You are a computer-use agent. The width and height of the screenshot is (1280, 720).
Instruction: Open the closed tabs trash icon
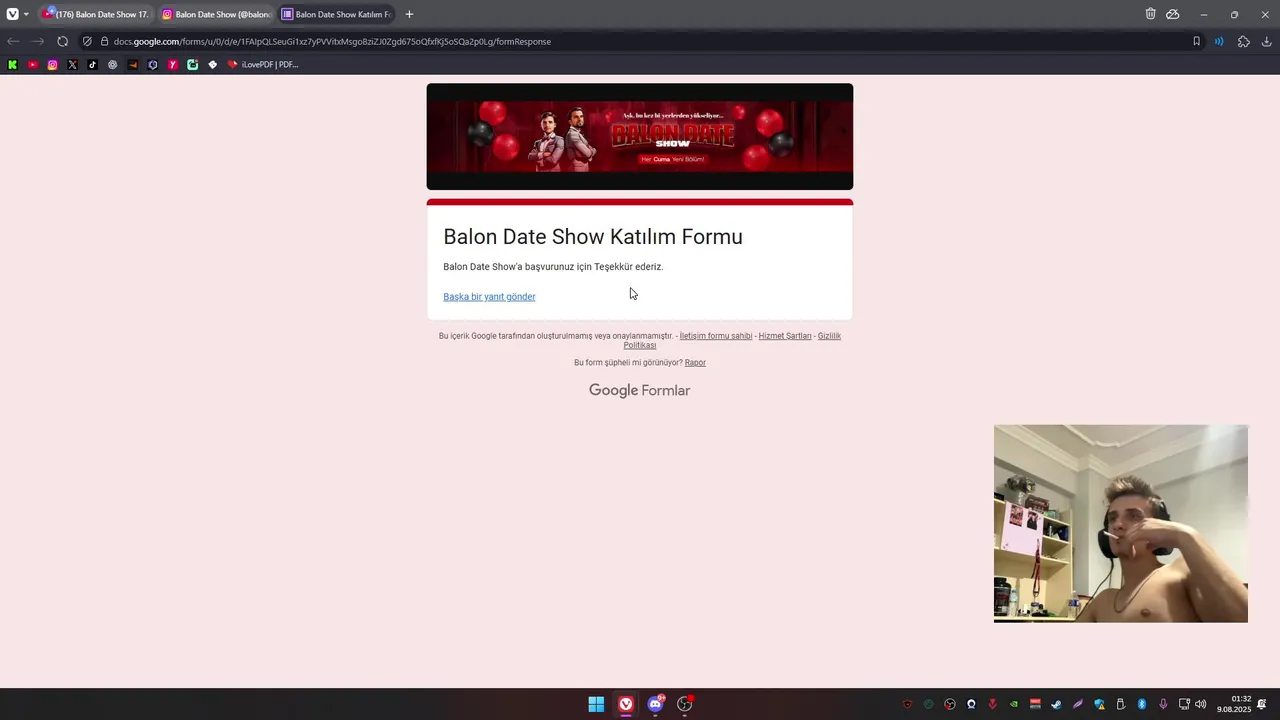click(x=1150, y=14)
